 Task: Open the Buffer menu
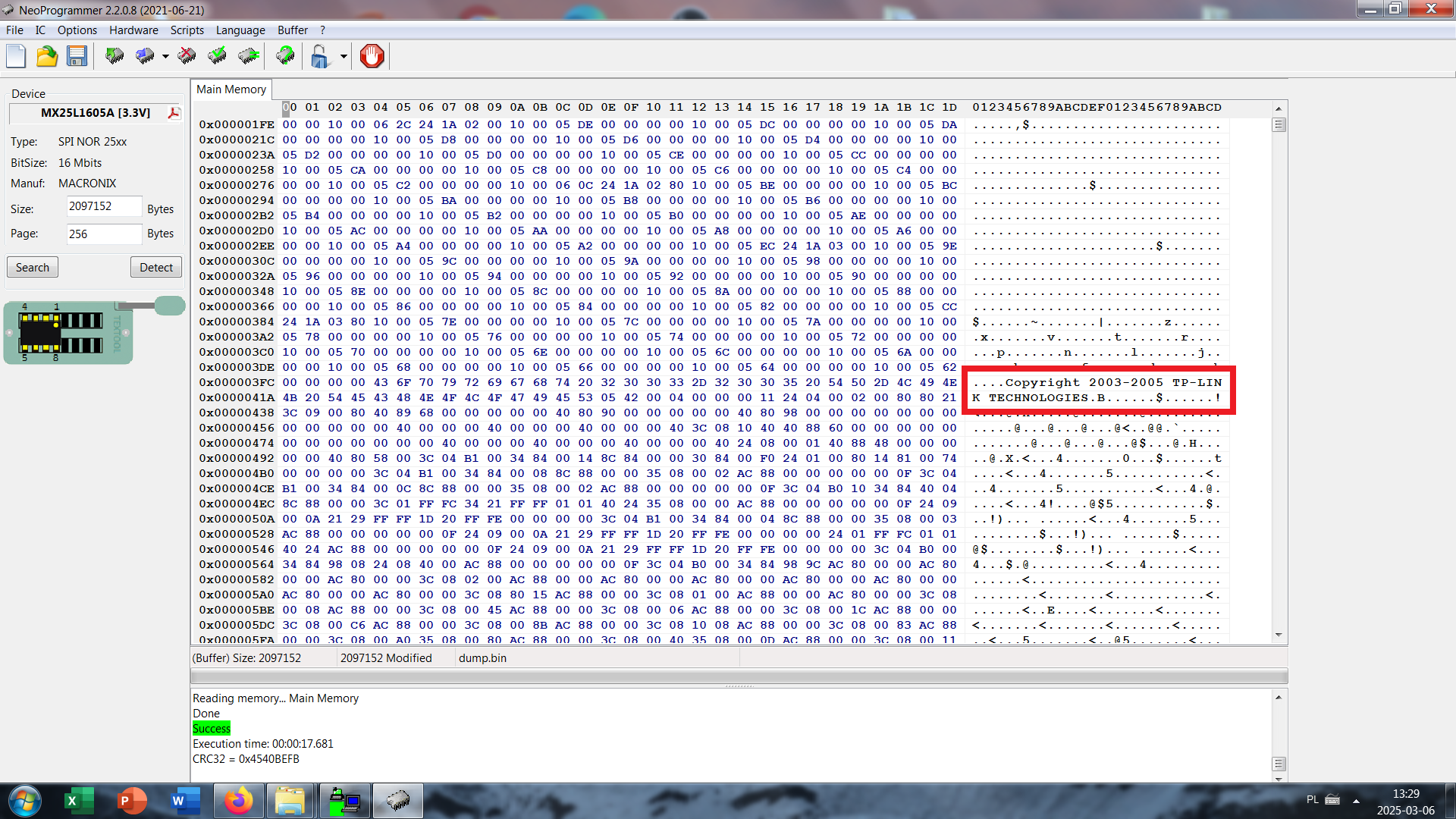[293, 30]
